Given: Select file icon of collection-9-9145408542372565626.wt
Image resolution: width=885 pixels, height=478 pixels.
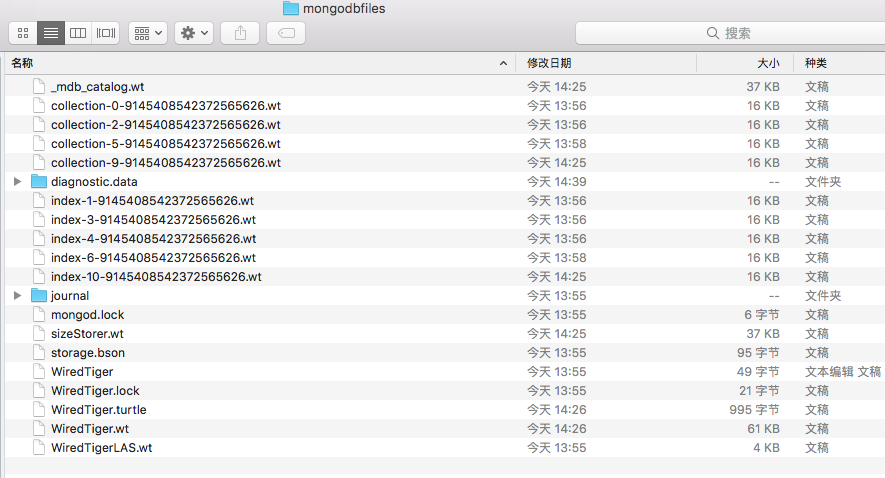Looking at the screenshot, I should [x=39, y=163].
